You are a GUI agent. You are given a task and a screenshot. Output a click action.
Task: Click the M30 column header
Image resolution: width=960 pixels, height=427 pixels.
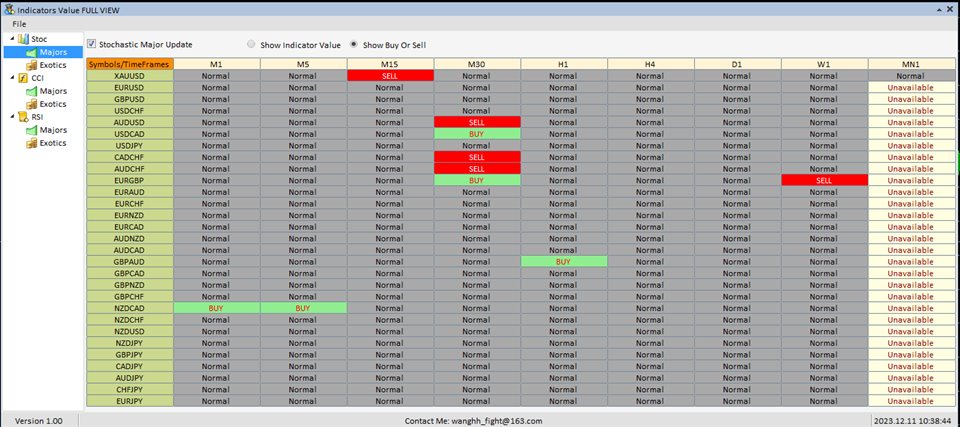[478, 64]
